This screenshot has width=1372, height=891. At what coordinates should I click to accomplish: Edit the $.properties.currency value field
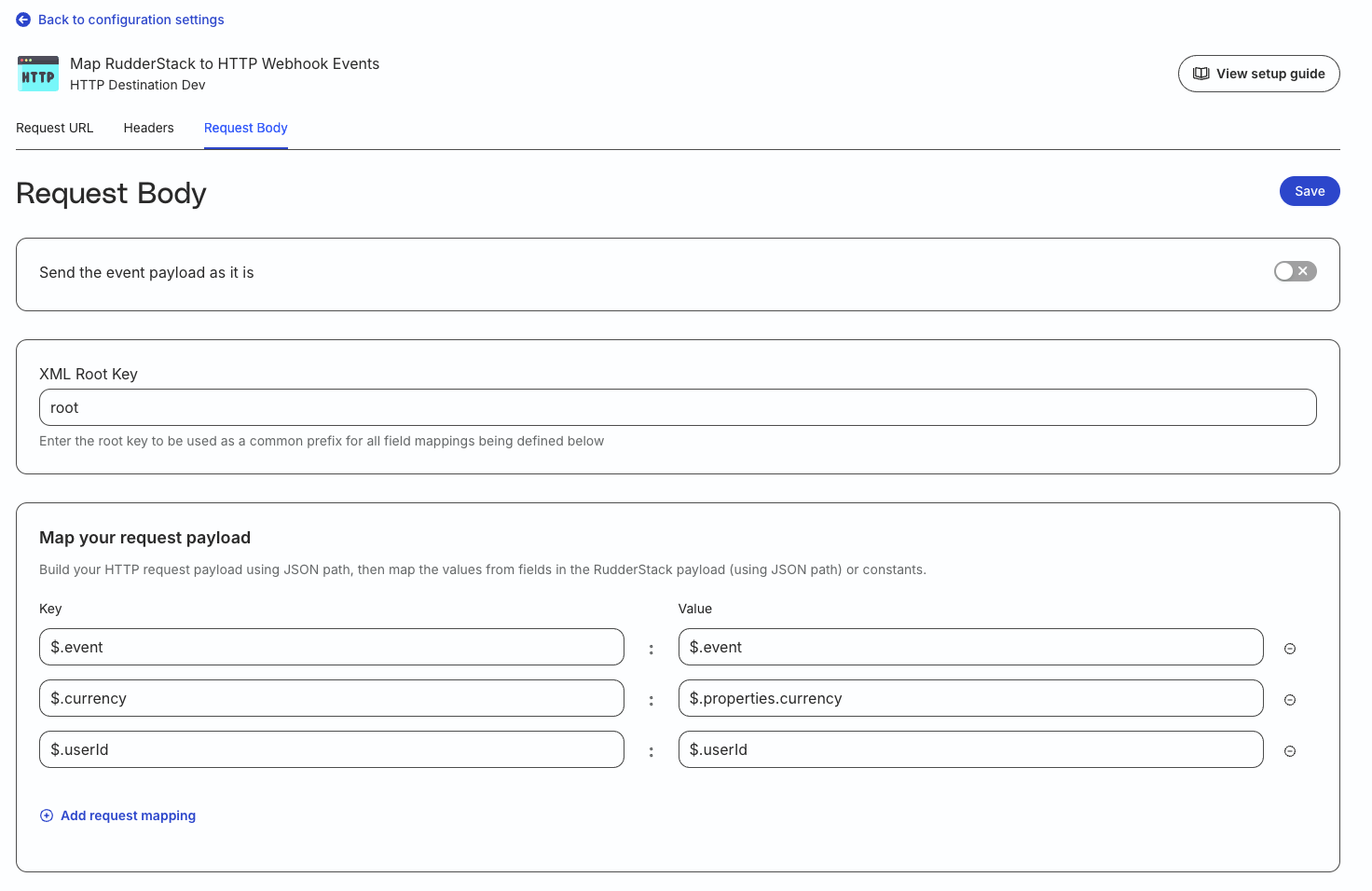971,698
